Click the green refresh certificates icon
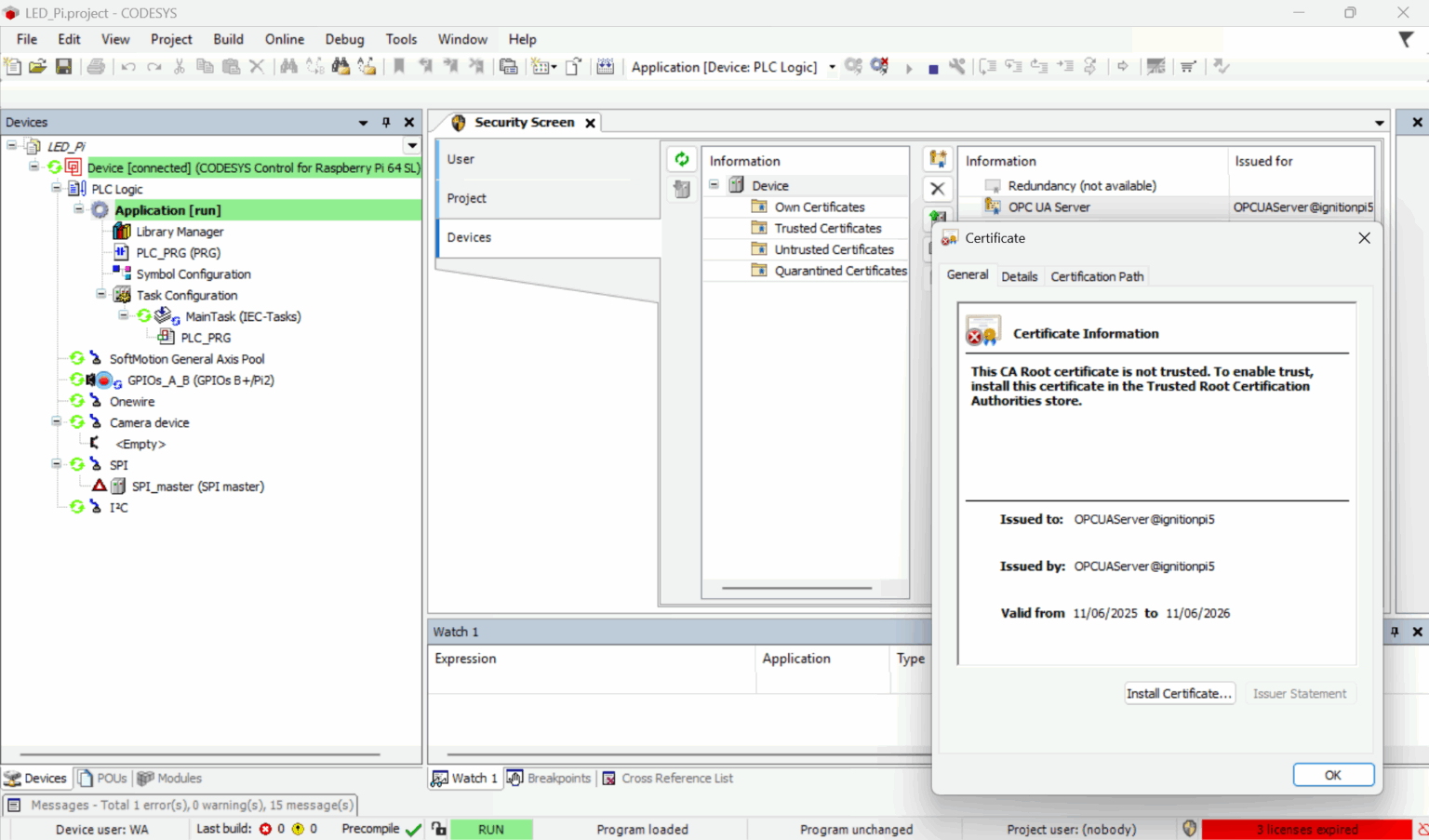The width and height of the screenshot is (1429, 840). pyautogui.click(x=682, y=160)
